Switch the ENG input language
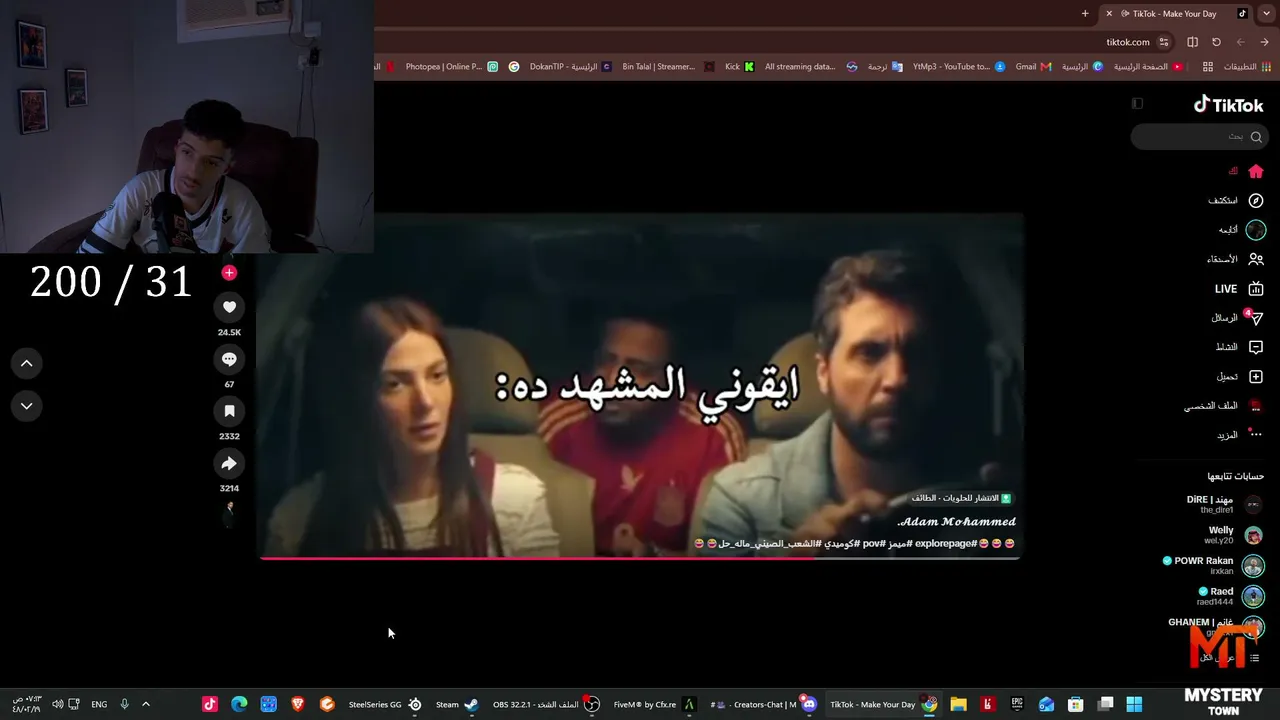 click(x=99, y=704)
